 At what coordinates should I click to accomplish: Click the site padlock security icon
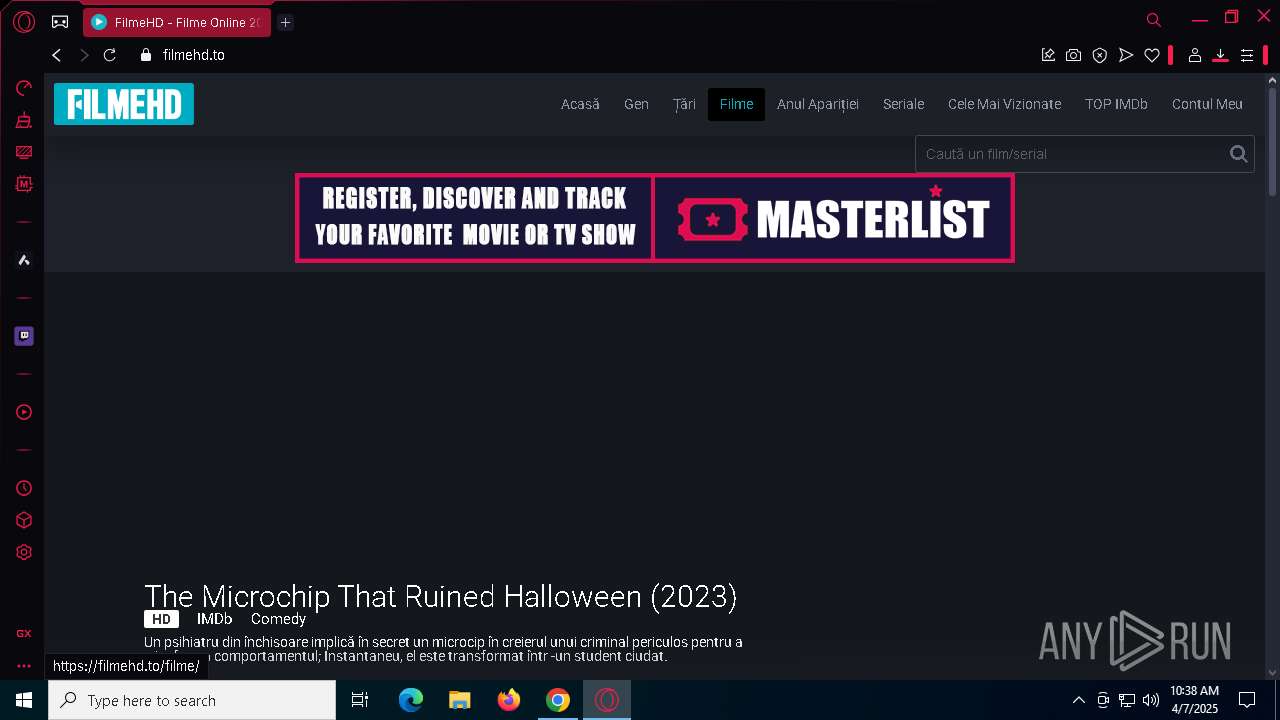146,55
